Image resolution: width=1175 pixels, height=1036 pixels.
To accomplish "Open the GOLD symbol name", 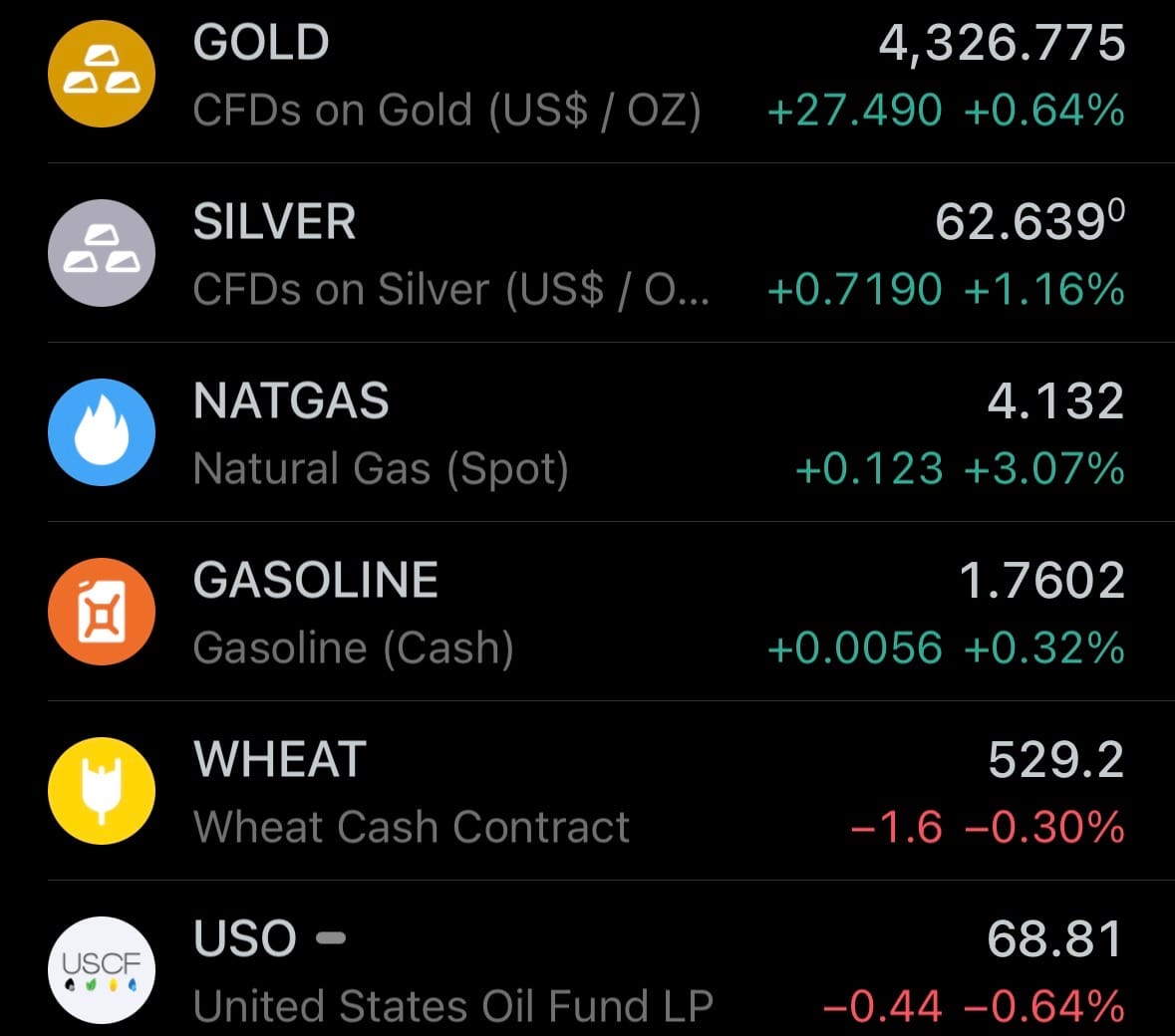I will [x=261, y=43].
